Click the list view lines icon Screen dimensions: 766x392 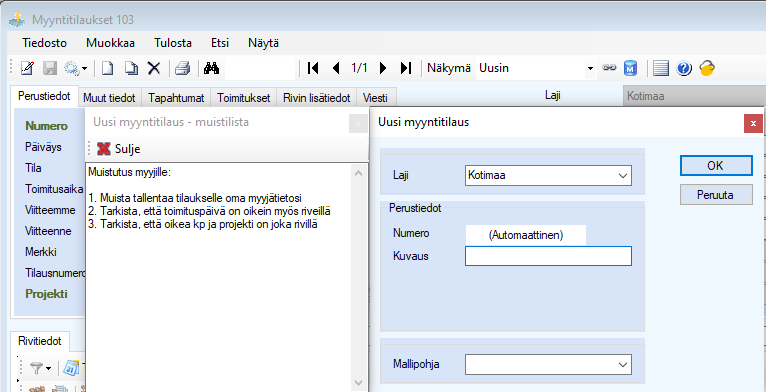coord(660,68)
